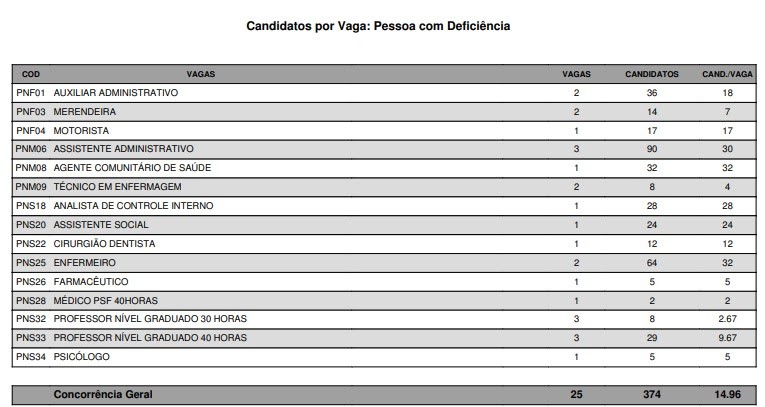
Task: Click Analista de Controle Interno entry
Action: [133, 206]
